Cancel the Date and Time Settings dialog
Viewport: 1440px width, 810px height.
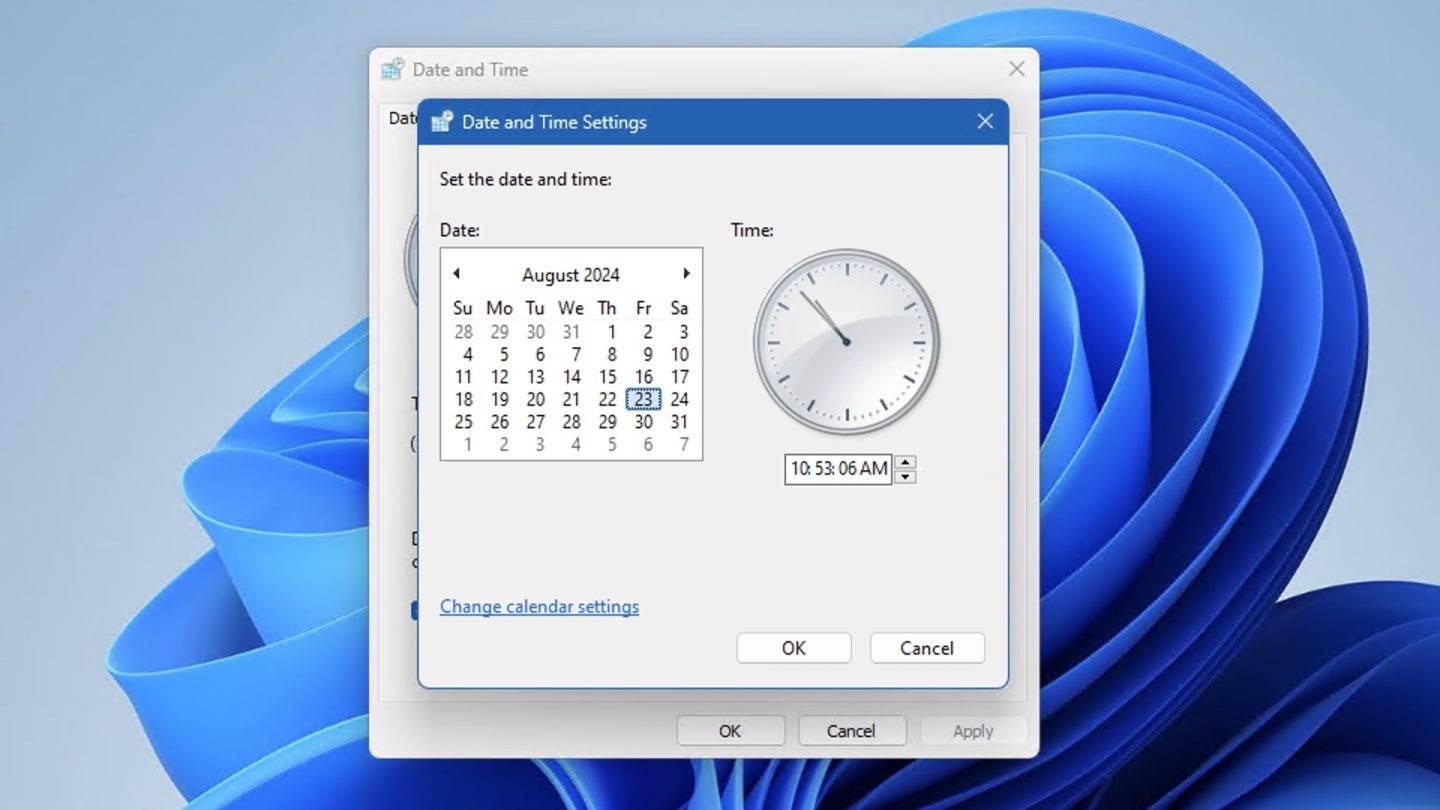(926, 648)
